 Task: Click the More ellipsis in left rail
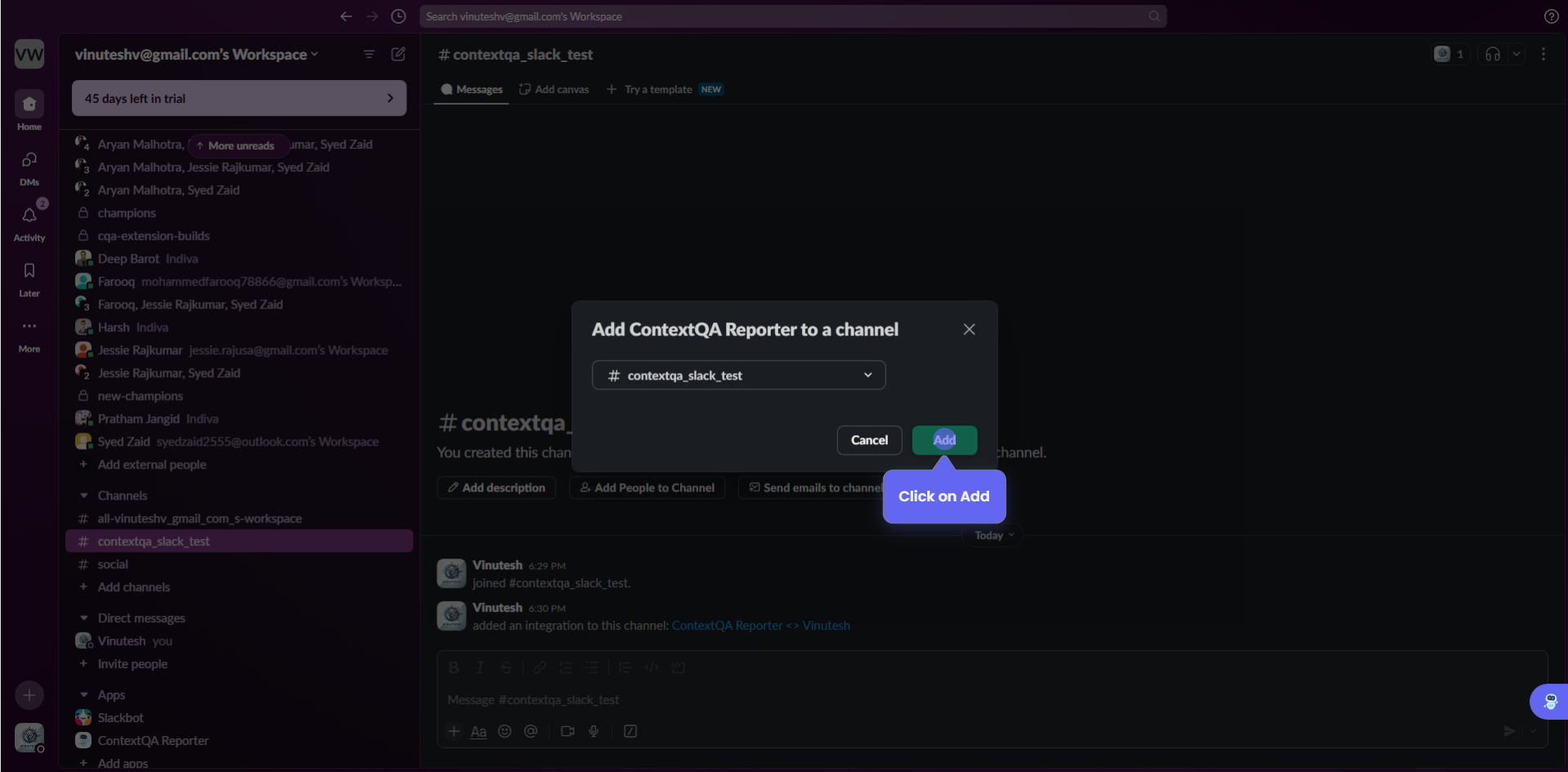pyautogui.click(x=29, y=327)
